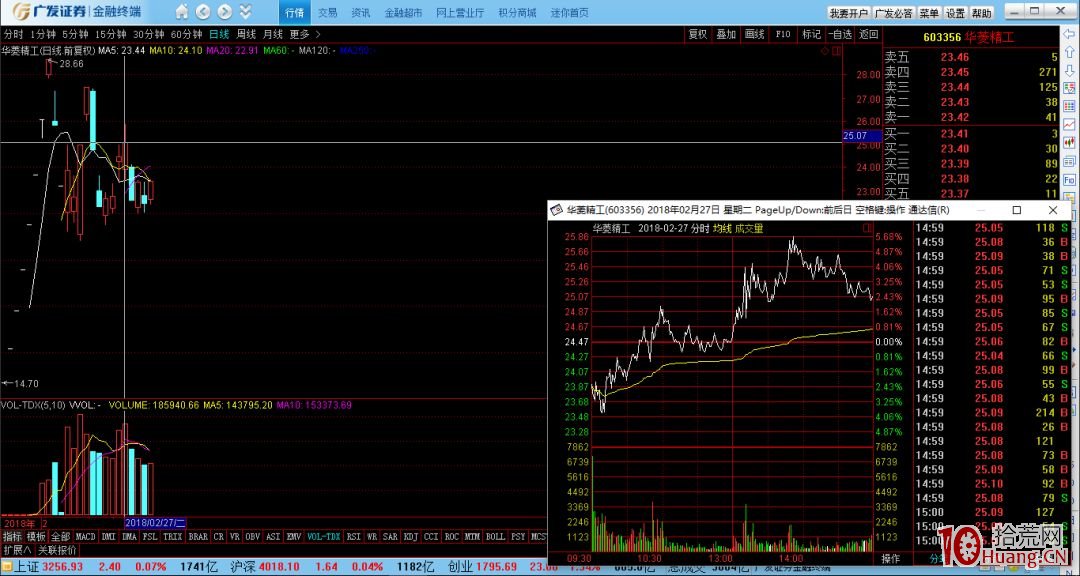Viewport: 1080px width, 576px height.
Task: Select the 5分钟 chart period
Action: [75, 34]
